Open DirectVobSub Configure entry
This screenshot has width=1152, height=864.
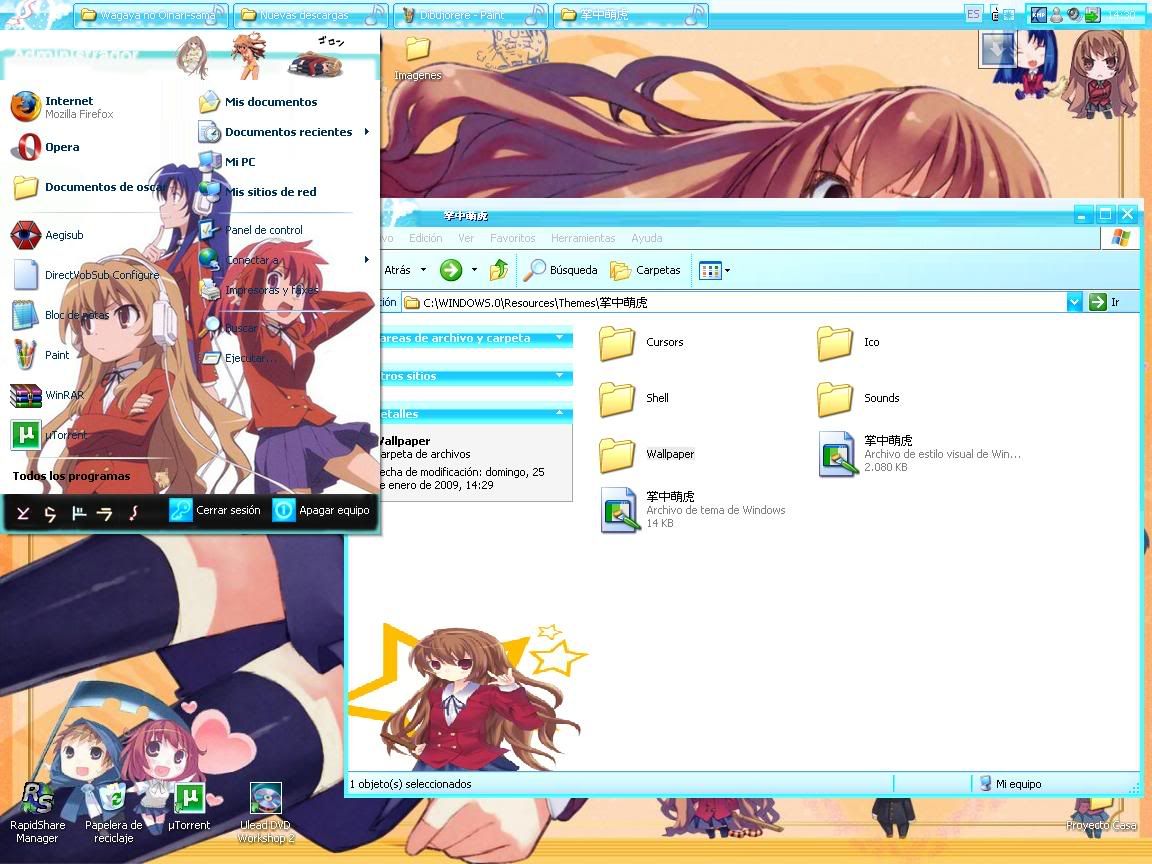(x=87, y=275)
